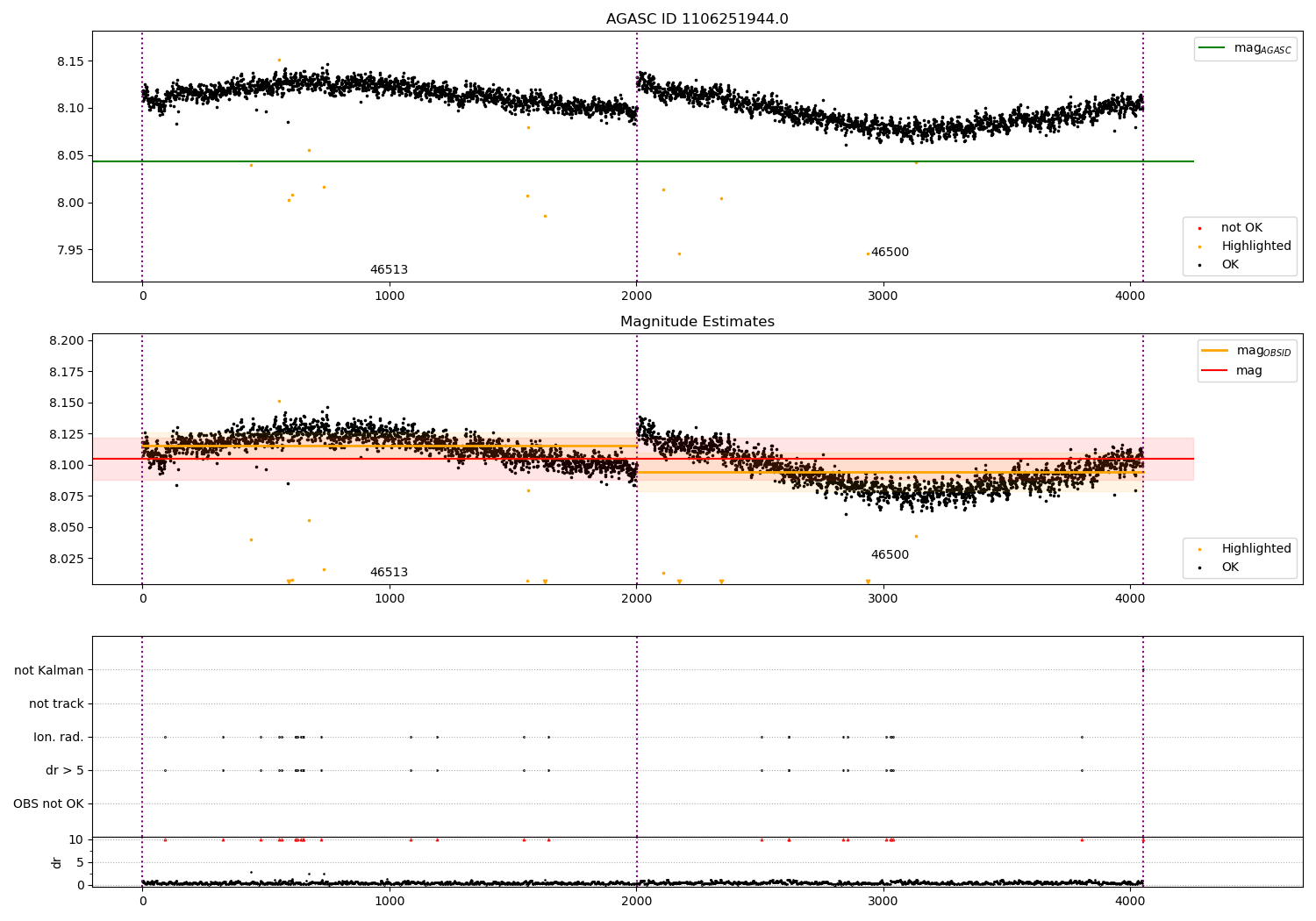
Task: Click the "1000" x-tick under Magnitude Estimates plot
Action: pos(390,599)
